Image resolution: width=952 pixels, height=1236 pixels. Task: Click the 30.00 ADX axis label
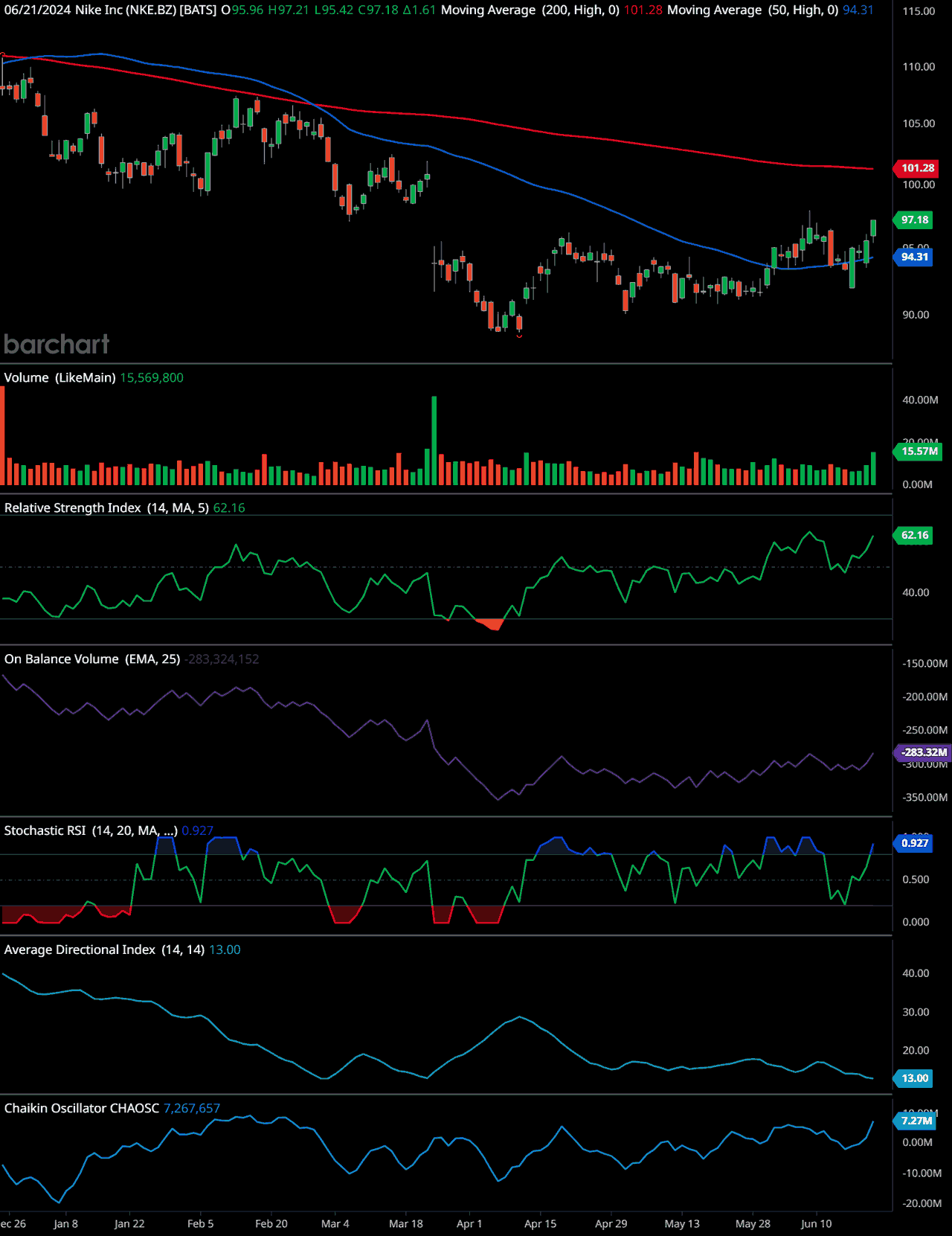click(916, 1012)
